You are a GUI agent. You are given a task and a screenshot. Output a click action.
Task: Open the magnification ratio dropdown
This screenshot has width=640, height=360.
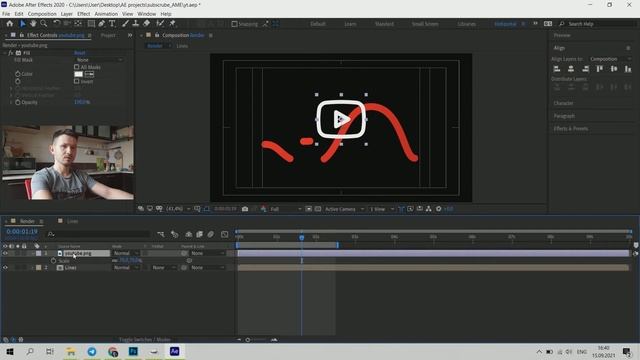(x=178, y=209)
